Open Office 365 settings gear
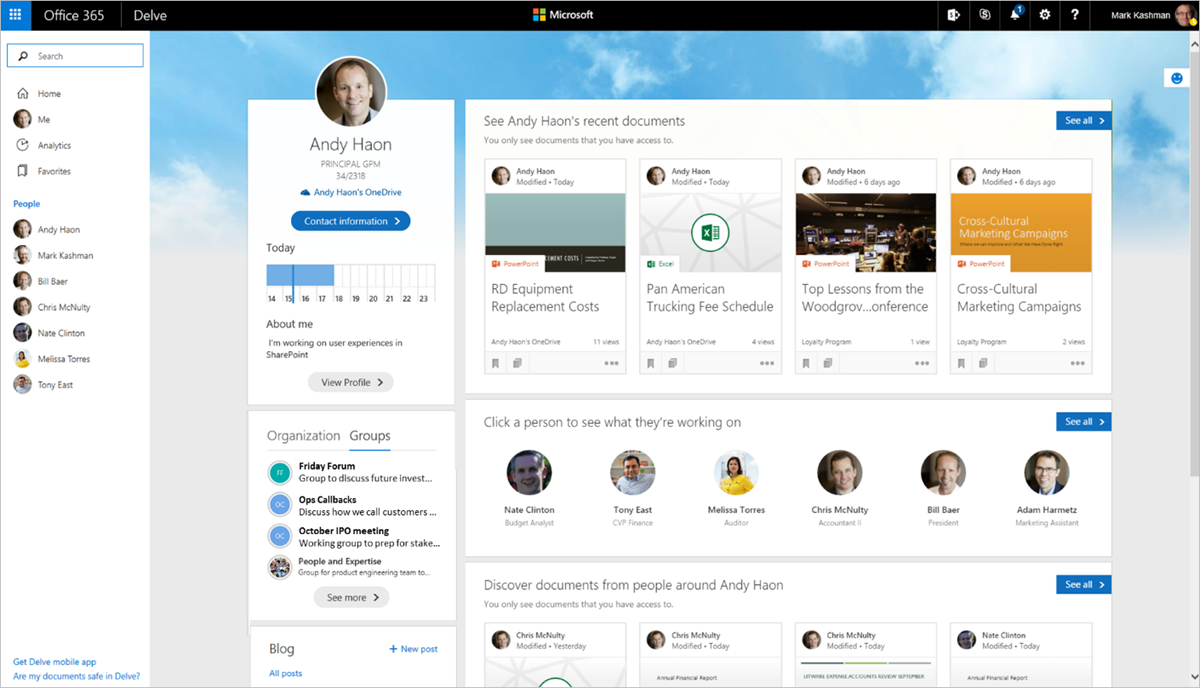This screenshot has width=1200, height=688. [x=1044, y=15]
